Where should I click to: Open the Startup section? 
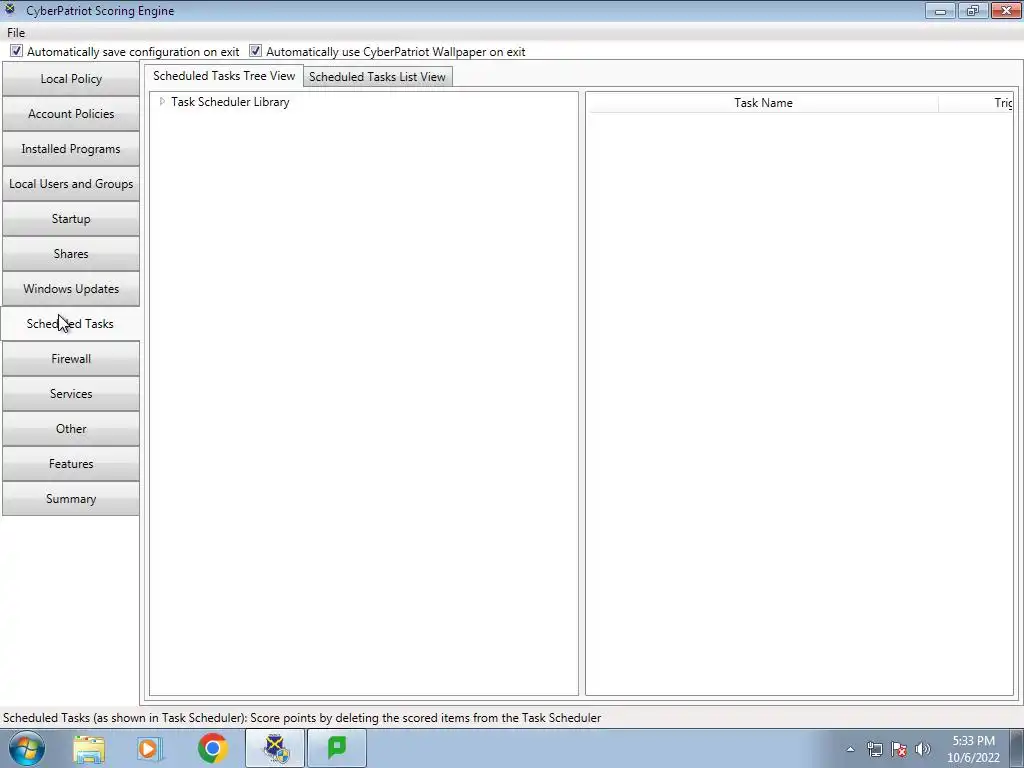coord(71,219)
